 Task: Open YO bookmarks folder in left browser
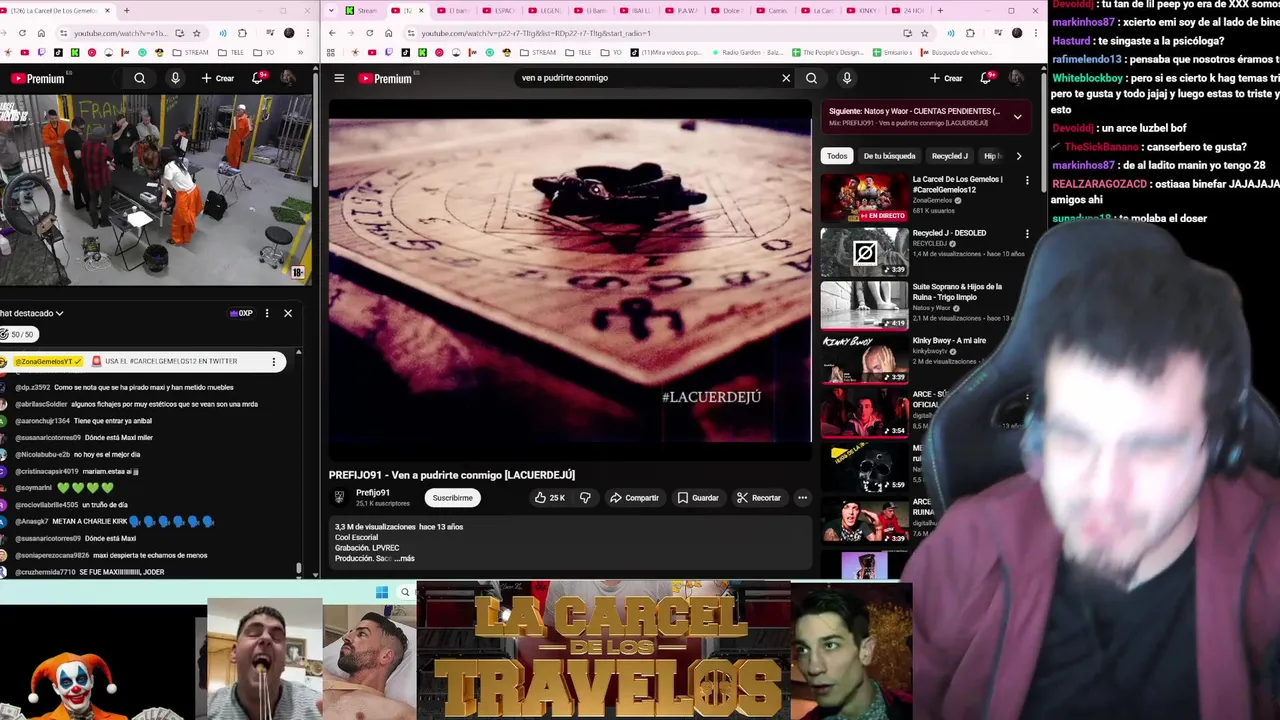(263, 52)
